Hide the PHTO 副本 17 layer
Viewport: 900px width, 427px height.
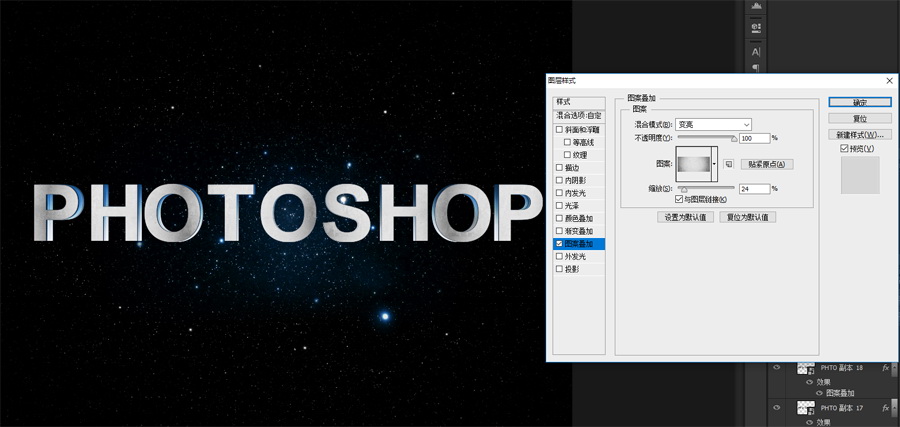pyautogui.click(x=777, y=407)
